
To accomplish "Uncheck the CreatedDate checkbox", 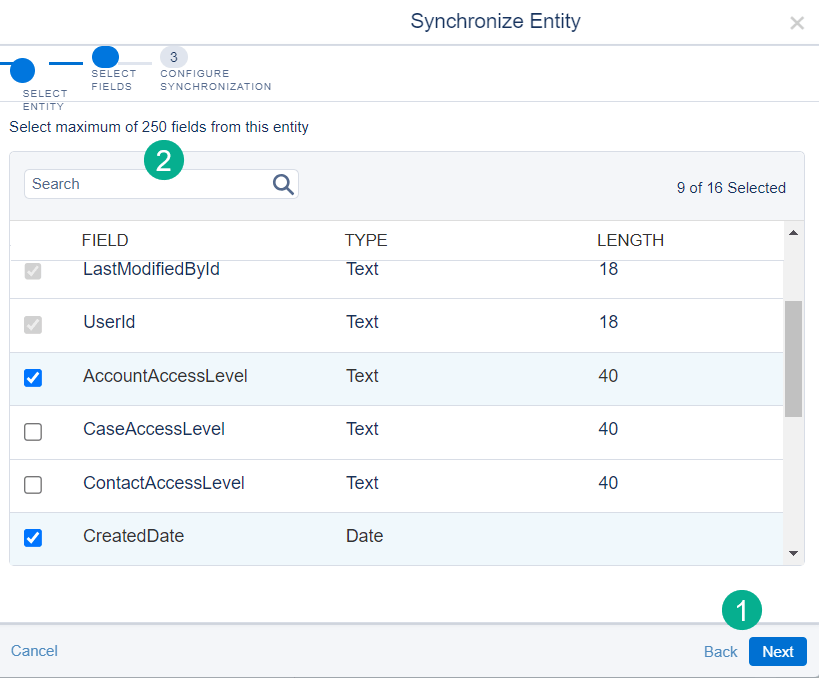I will point(33,537).
